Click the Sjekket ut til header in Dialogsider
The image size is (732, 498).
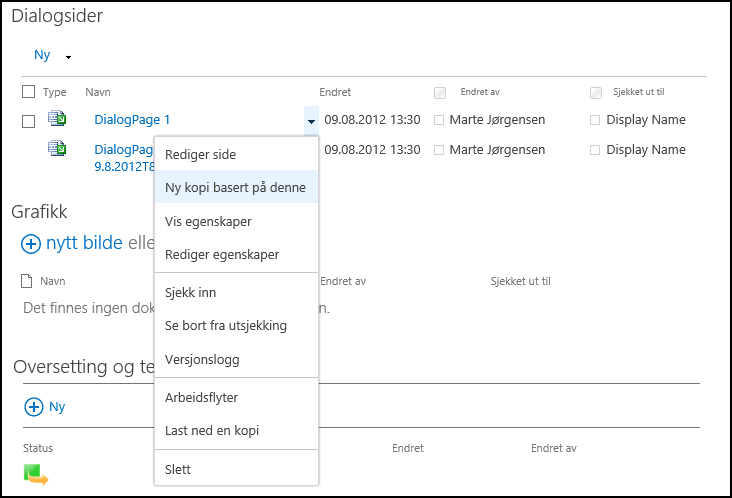(x=639, y=92)
